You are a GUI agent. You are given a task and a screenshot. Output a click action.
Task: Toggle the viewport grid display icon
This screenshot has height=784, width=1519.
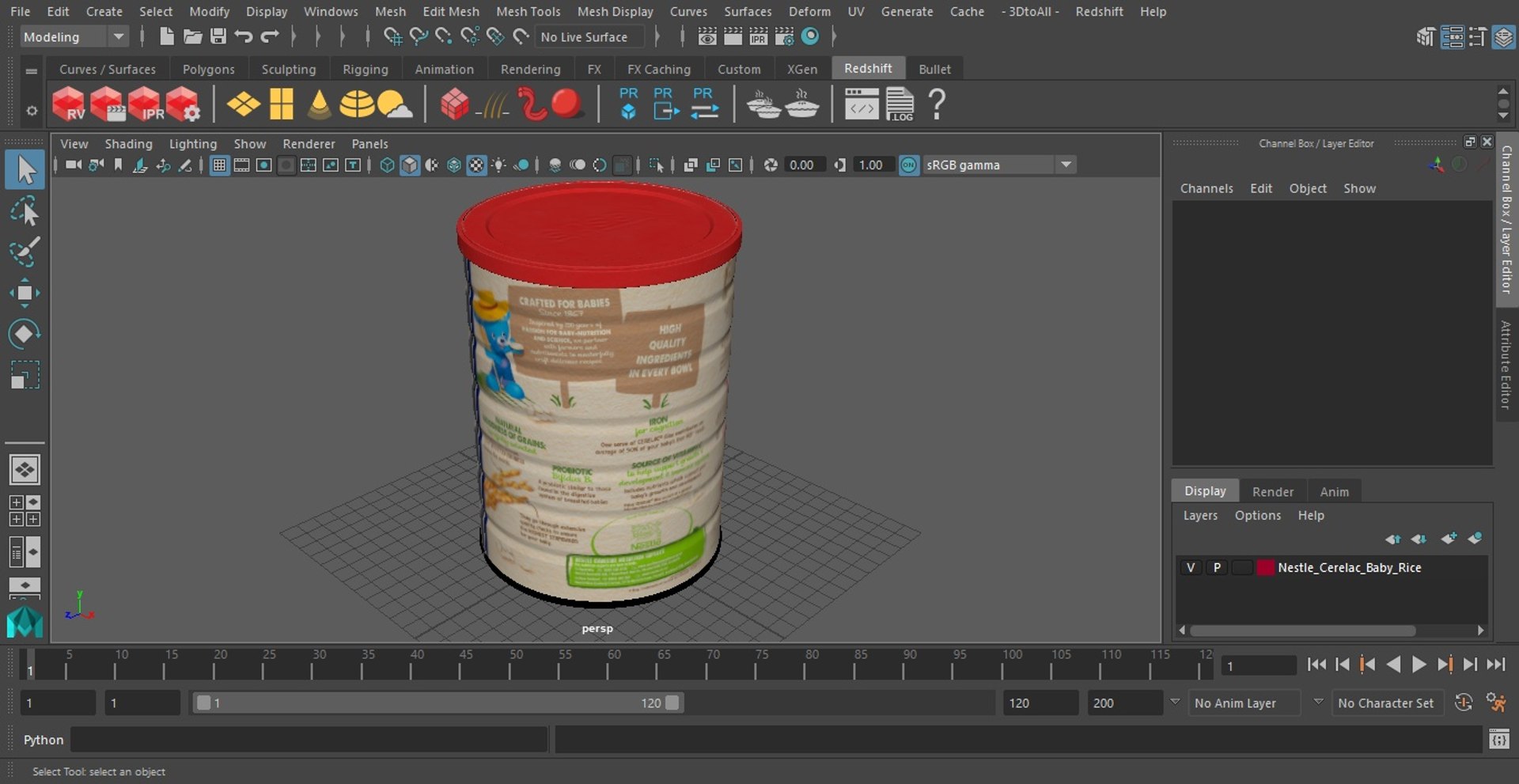pyautogui.click(x=219, y=165)
